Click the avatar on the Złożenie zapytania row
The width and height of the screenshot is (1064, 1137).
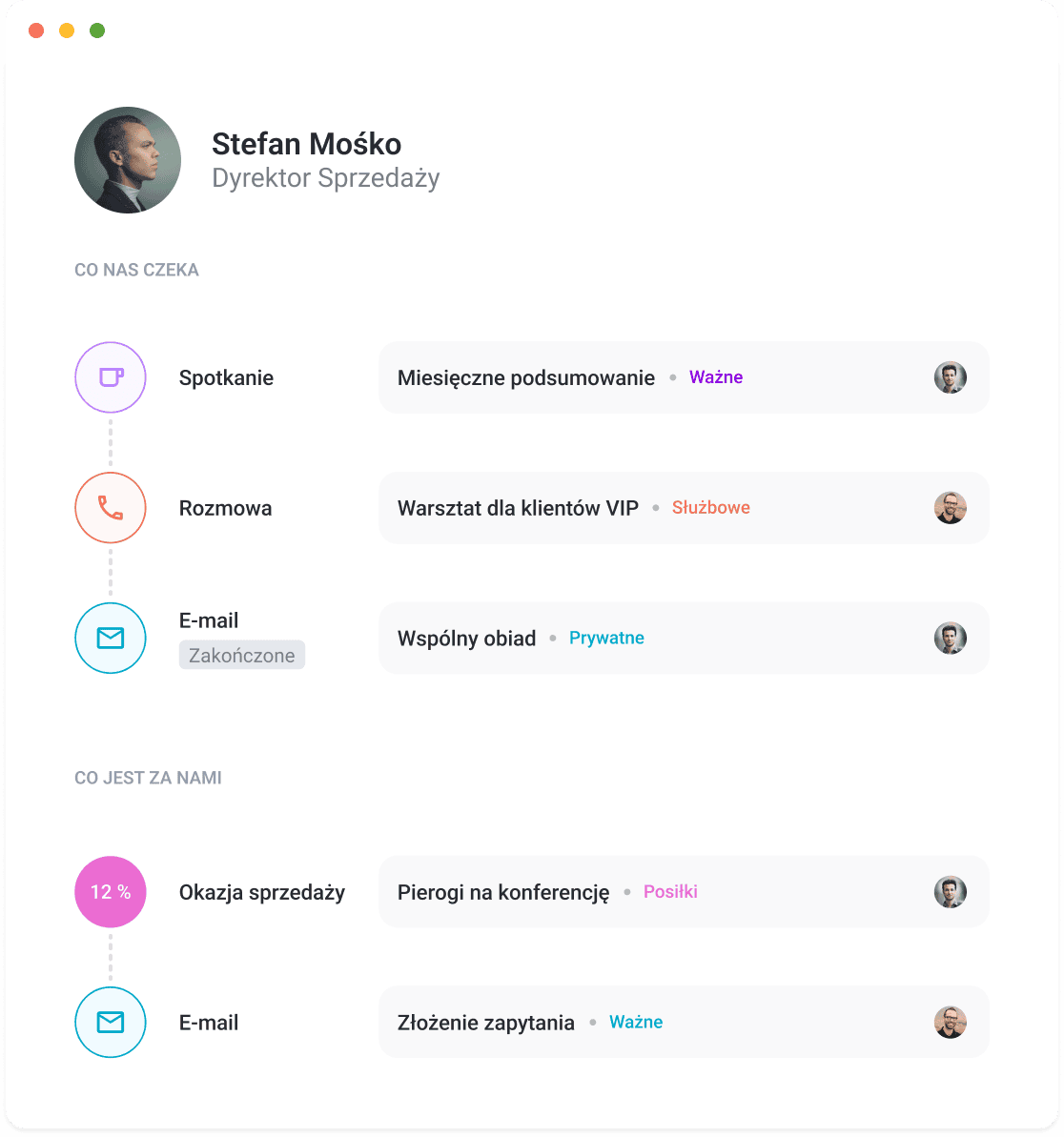(950, 1022)
